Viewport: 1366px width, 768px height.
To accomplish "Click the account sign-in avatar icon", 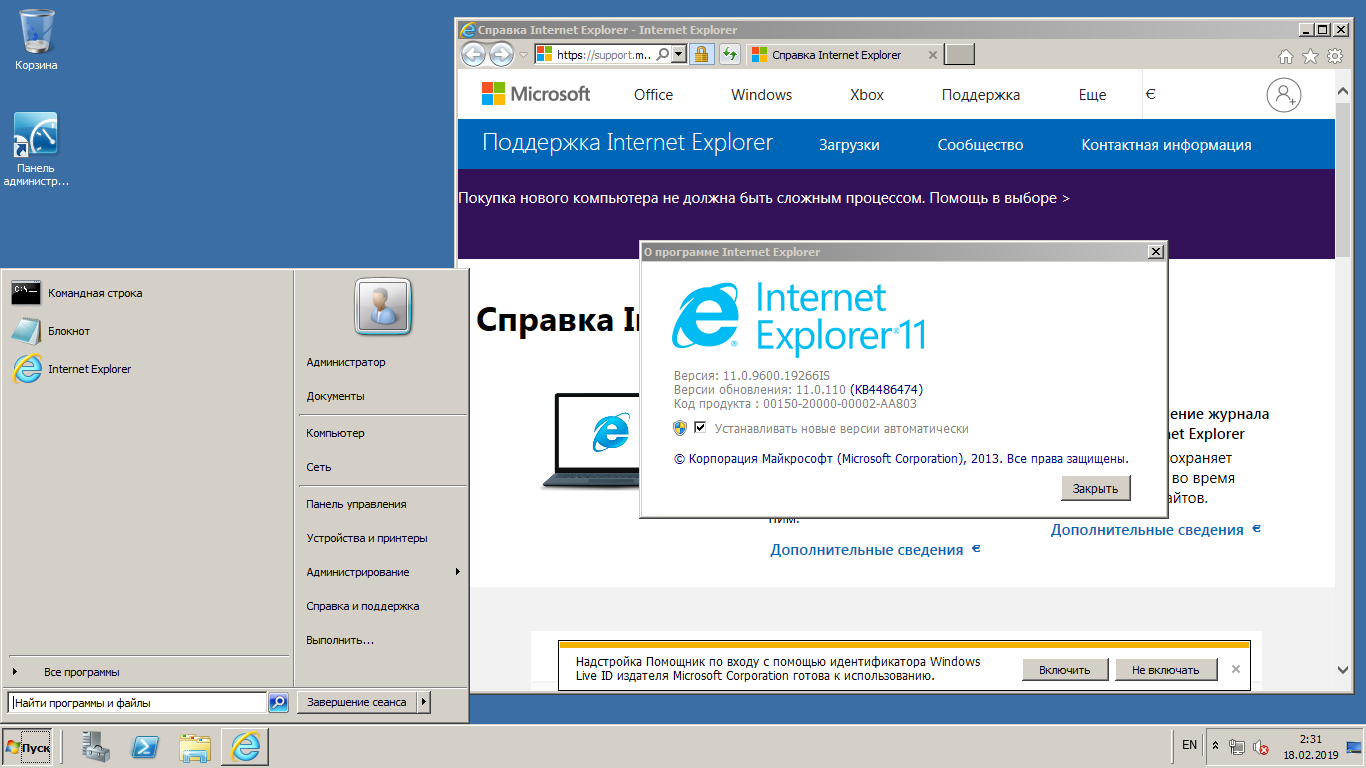I will tap(1283, 95).
